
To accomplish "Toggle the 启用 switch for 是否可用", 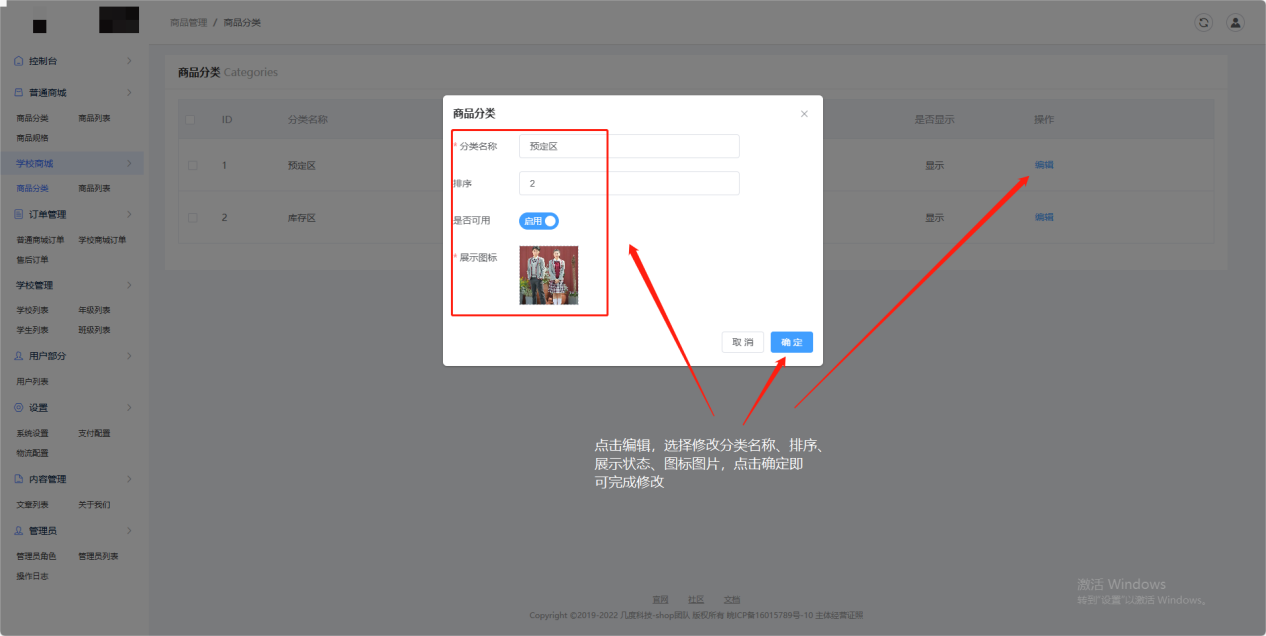I will click(x=538, y=219).
